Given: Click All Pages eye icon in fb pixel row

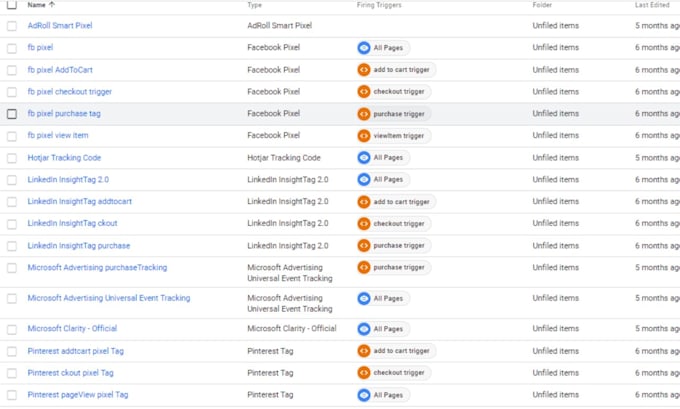Looking at the screenshot, I should (364, 48).
